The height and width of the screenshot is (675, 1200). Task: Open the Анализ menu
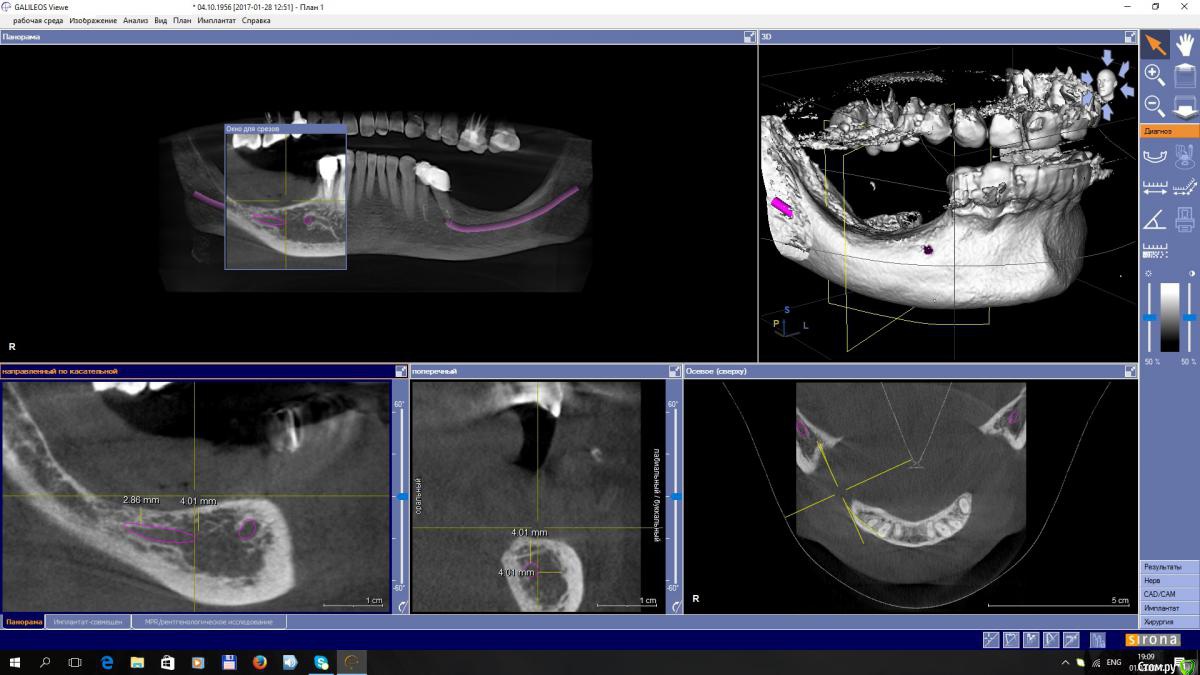(x=135, y=20)
